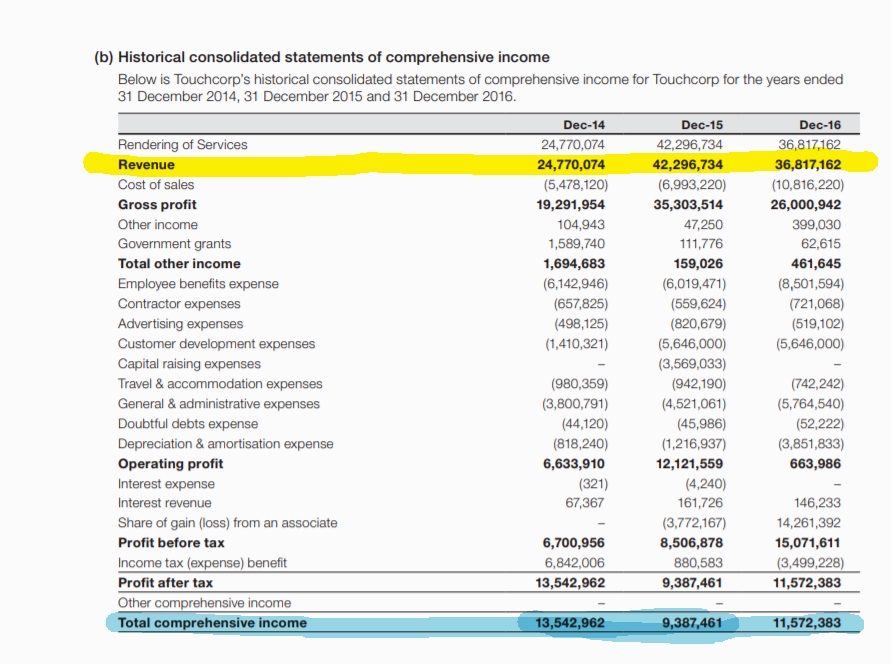Viewport: 891px width, 664px height.
Task: Click the 'Total other income' row label
Action: point(179,264)
